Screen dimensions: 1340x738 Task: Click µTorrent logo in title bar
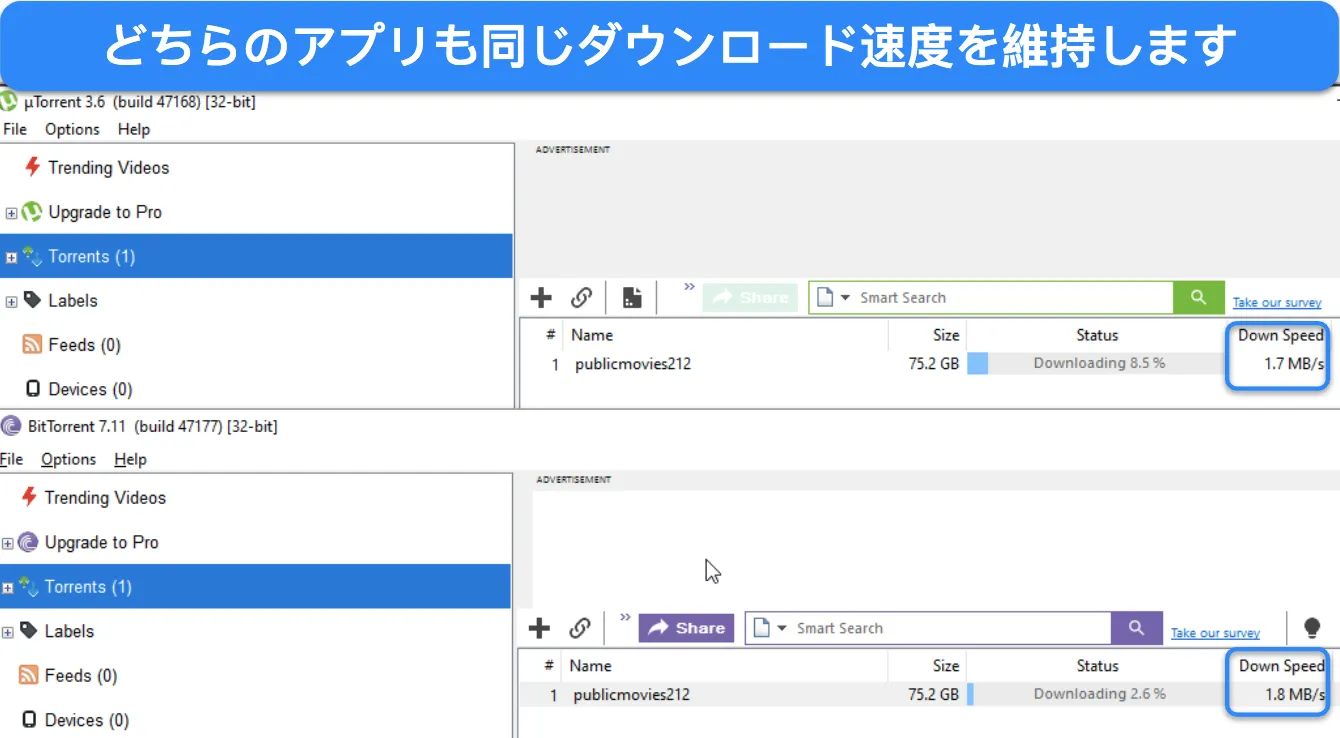tap(9, 101)
